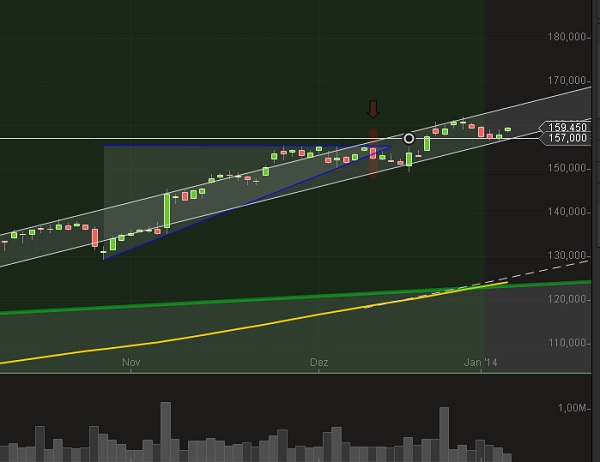Click the 140,000 price axis label
This screenshot has height=462, width=600.
pos(567,212)
